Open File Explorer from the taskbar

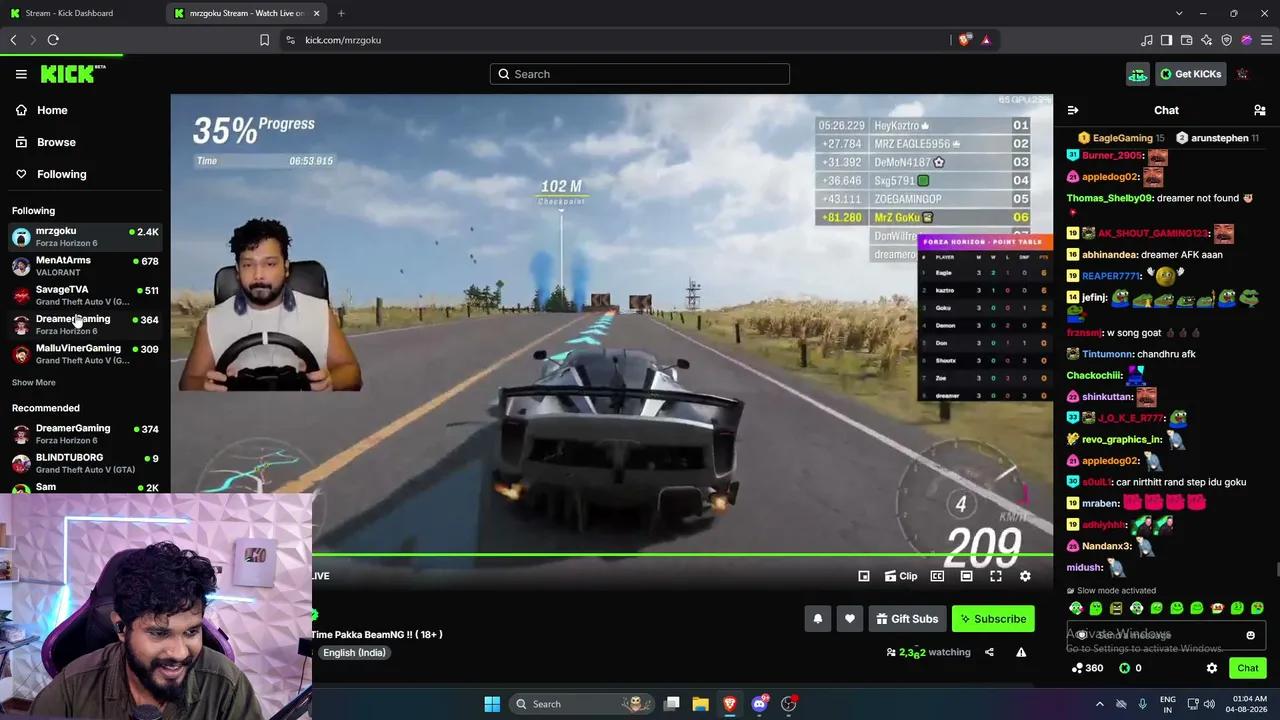[x=700, y=704]
